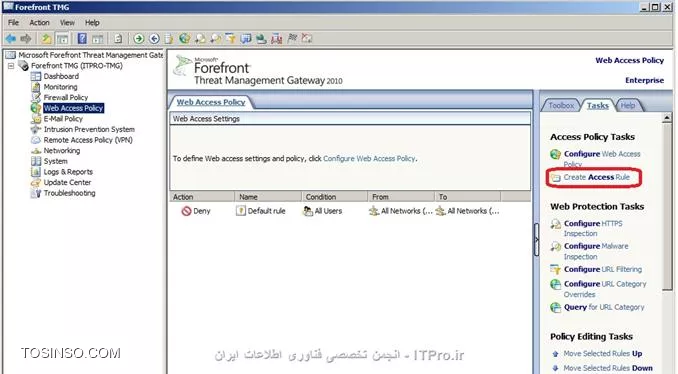Click Move Selected Rules Up
Viewport: 678px width, 374px height.
pos(602,354)
